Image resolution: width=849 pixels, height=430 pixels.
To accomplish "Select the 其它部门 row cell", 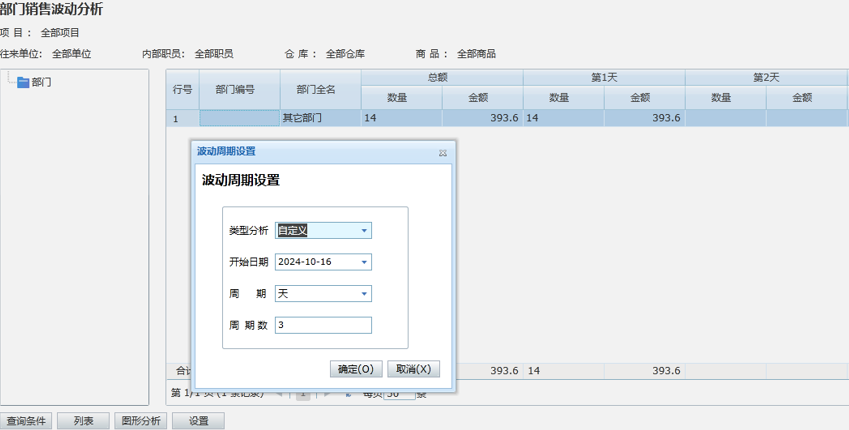I will 320,118.
